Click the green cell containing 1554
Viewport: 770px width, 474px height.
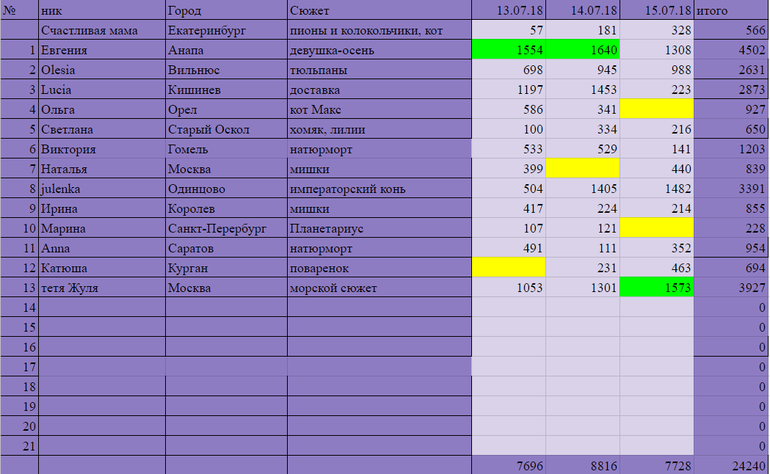tap(508, 50)
